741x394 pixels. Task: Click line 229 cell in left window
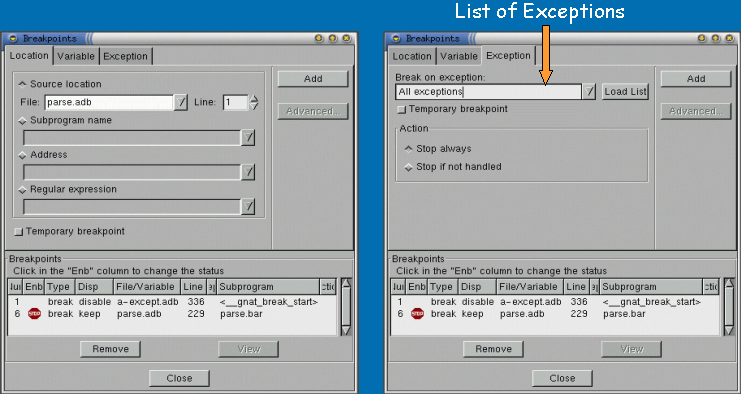[x=196, y=314]
